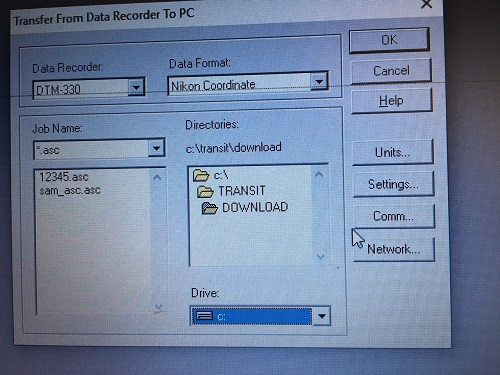Open the Settings... button
Screen dimensions: 500x375
[x=393, y=184]
